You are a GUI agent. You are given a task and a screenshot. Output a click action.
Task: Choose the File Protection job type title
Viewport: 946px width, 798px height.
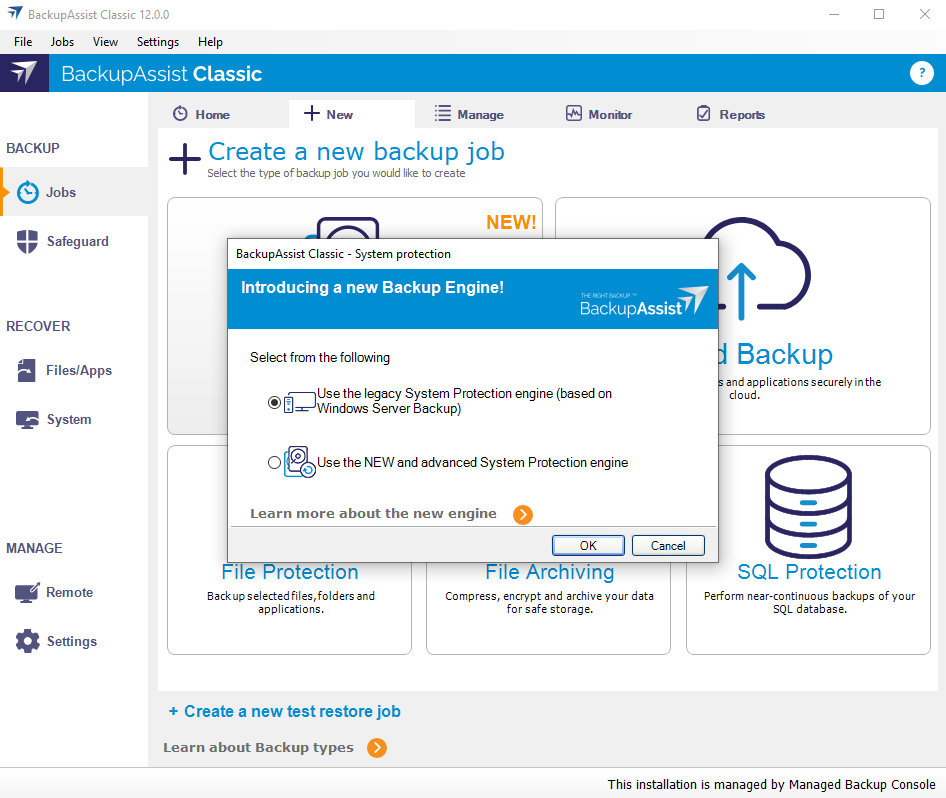pyautogui.click(x=290, y=572)
